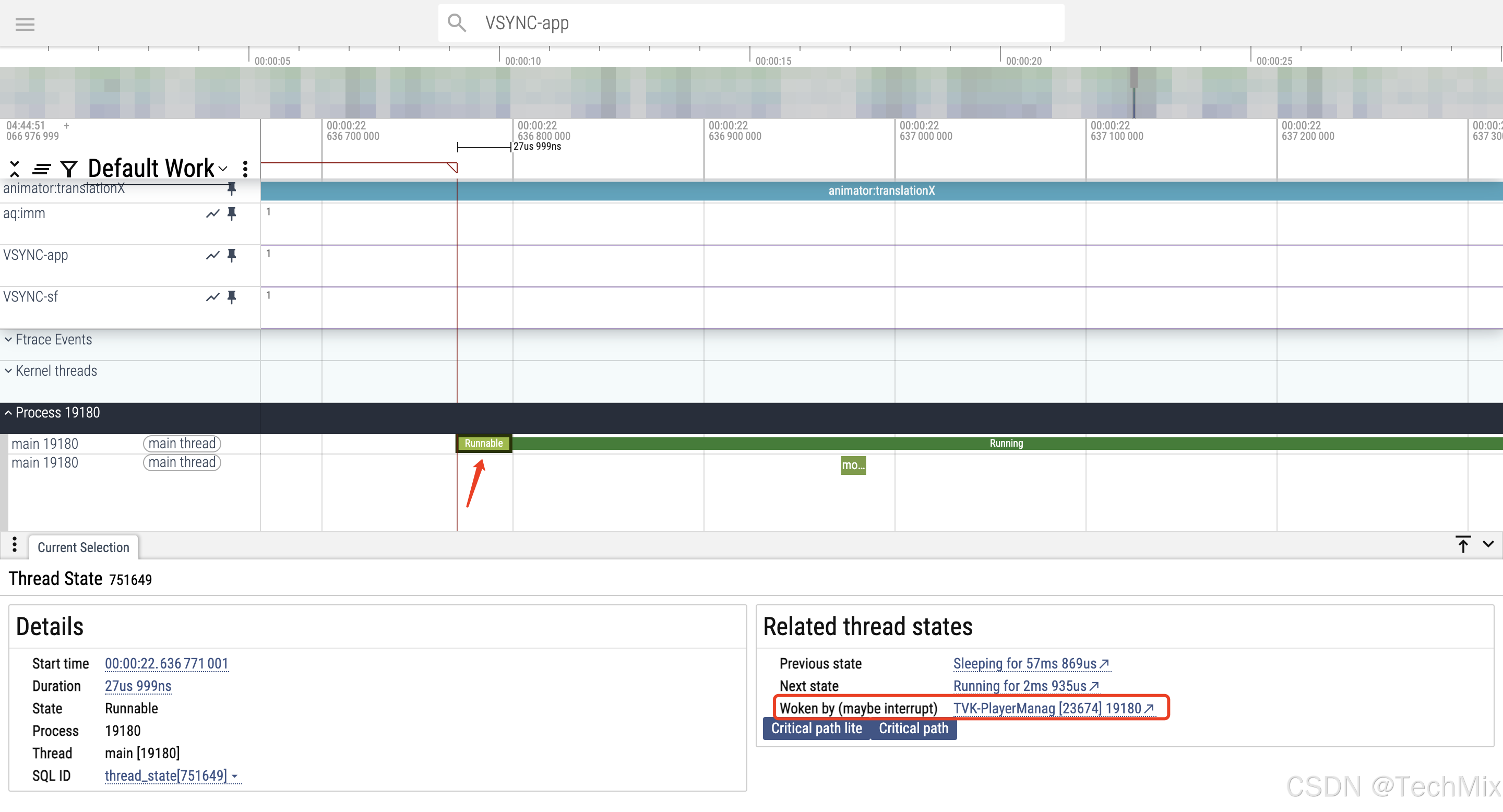Open the track filter funnel icon
Screen dimensions: 1503x812
click(x=69, y=169)
